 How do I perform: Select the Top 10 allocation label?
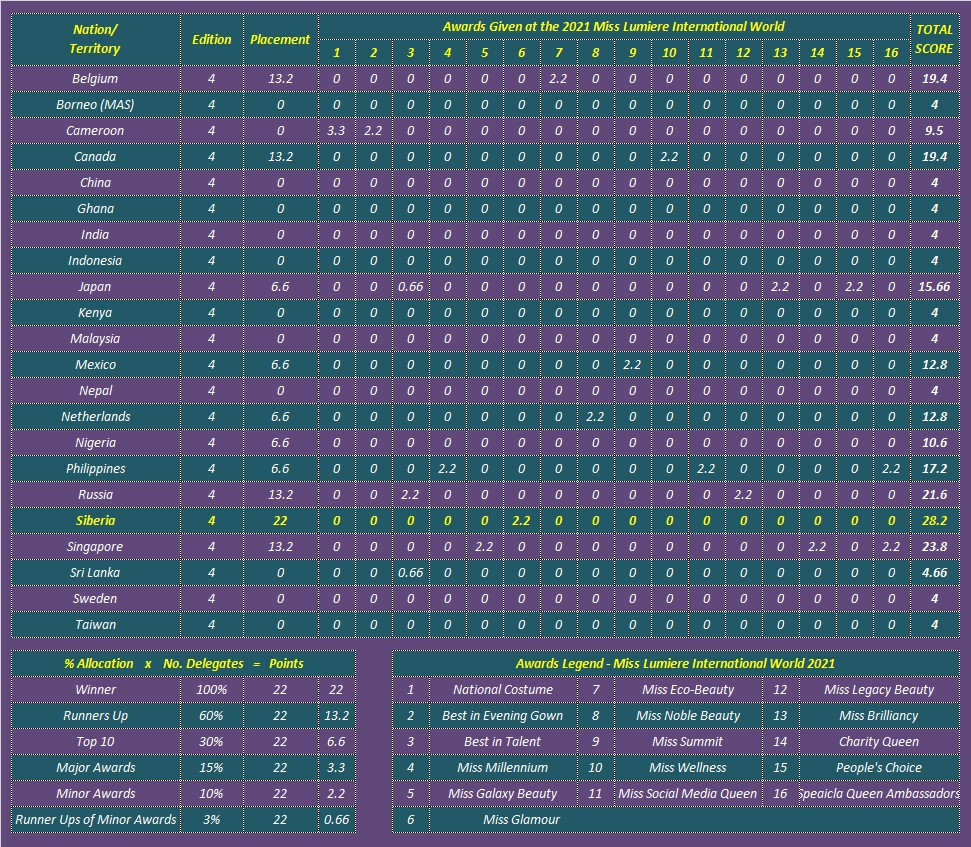(95, 742)
